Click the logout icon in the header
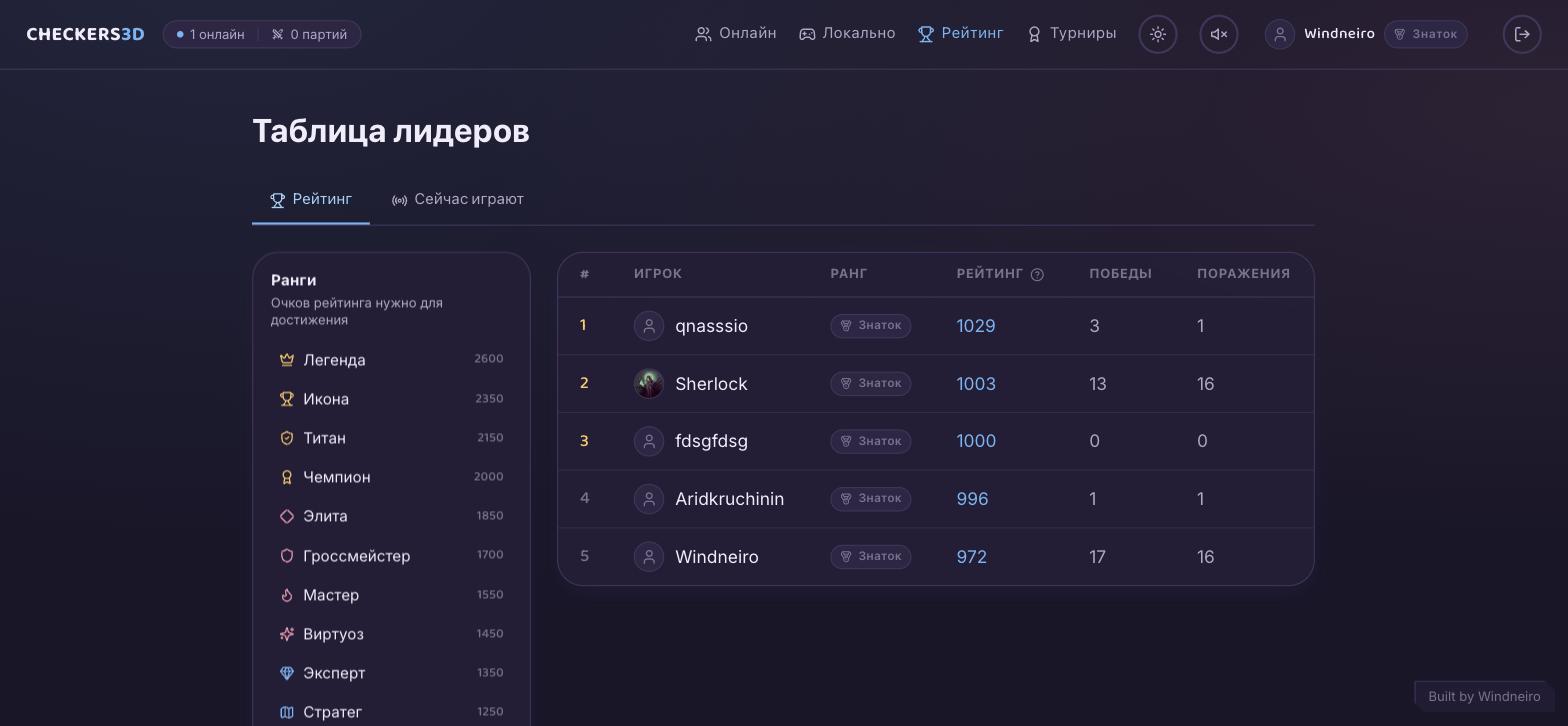The width and height of the screenshot is (1568, 726). pos(1522,34)
